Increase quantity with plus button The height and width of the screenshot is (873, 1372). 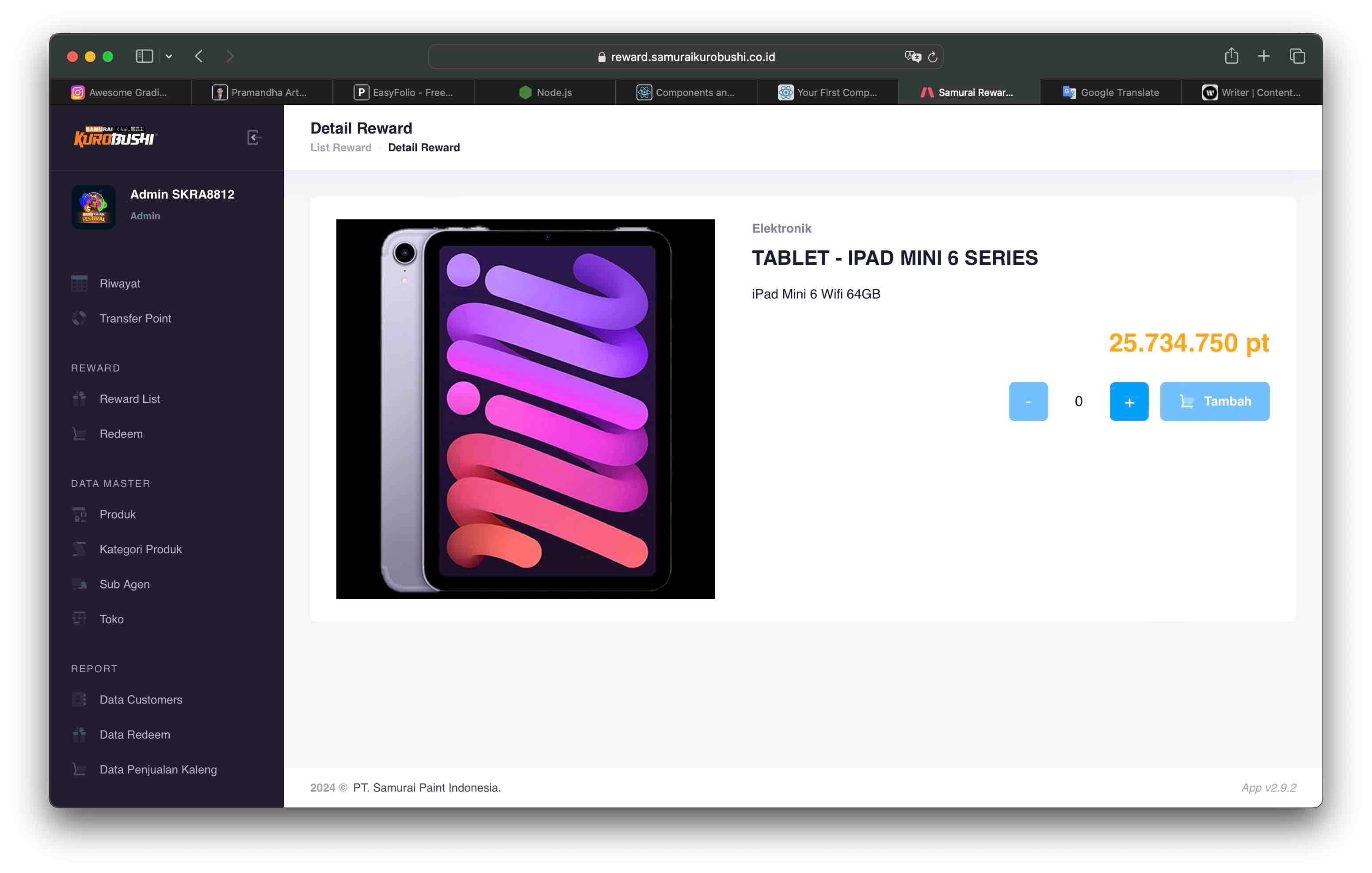click(1129, 402)
